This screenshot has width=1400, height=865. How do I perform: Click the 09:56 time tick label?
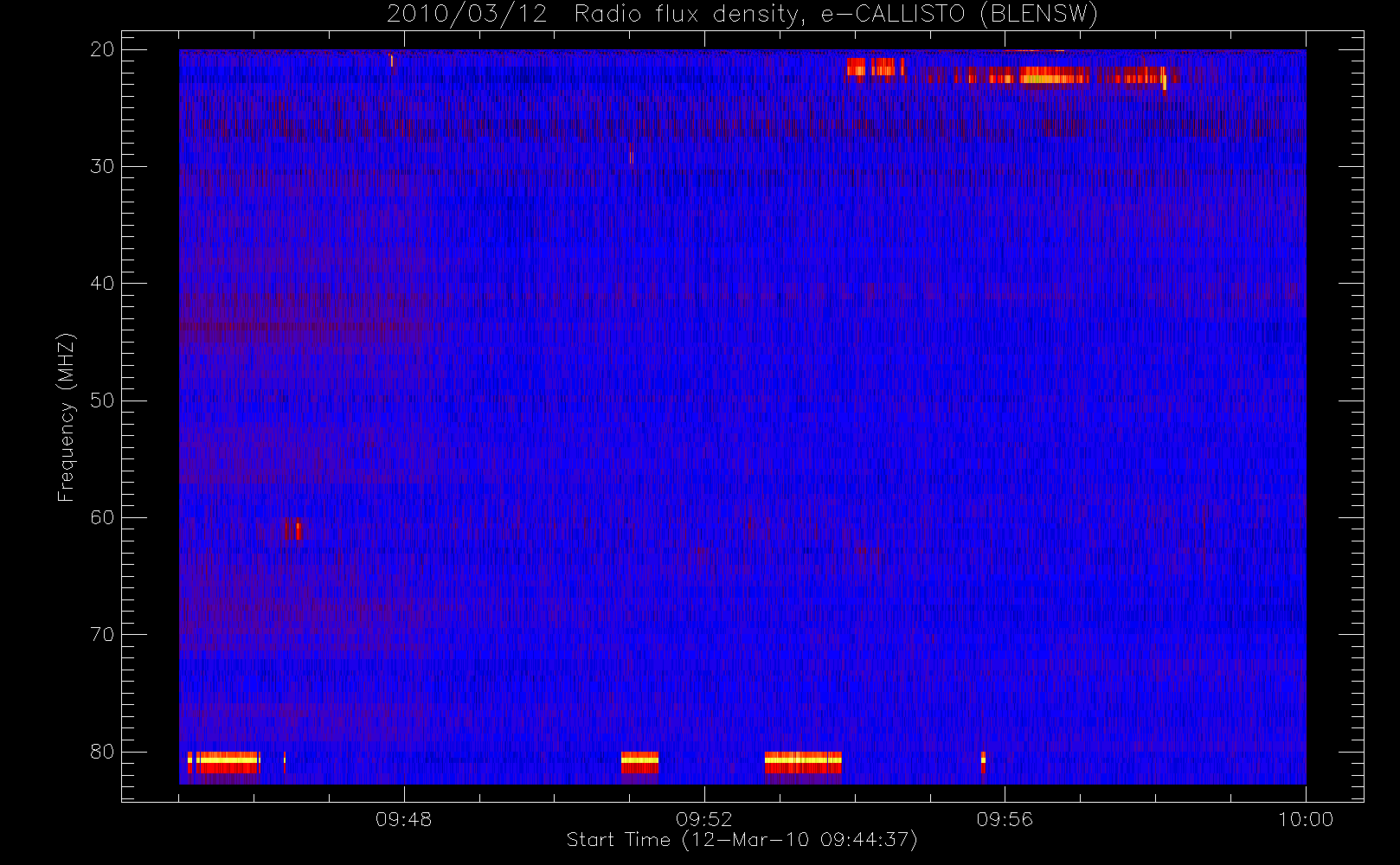point(1005,819)
